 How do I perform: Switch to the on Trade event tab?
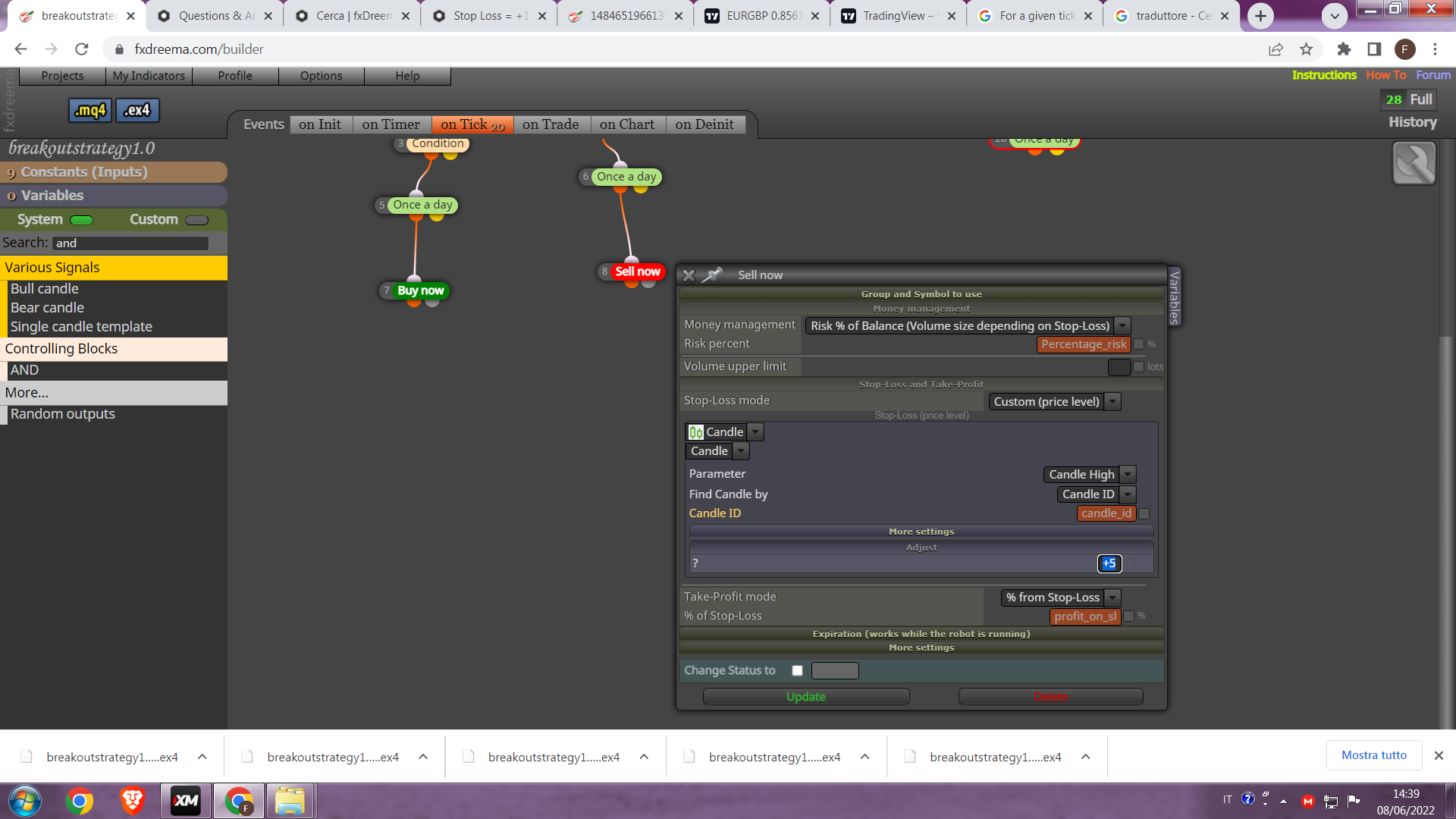pyautogui.click(x=551, y=124)
